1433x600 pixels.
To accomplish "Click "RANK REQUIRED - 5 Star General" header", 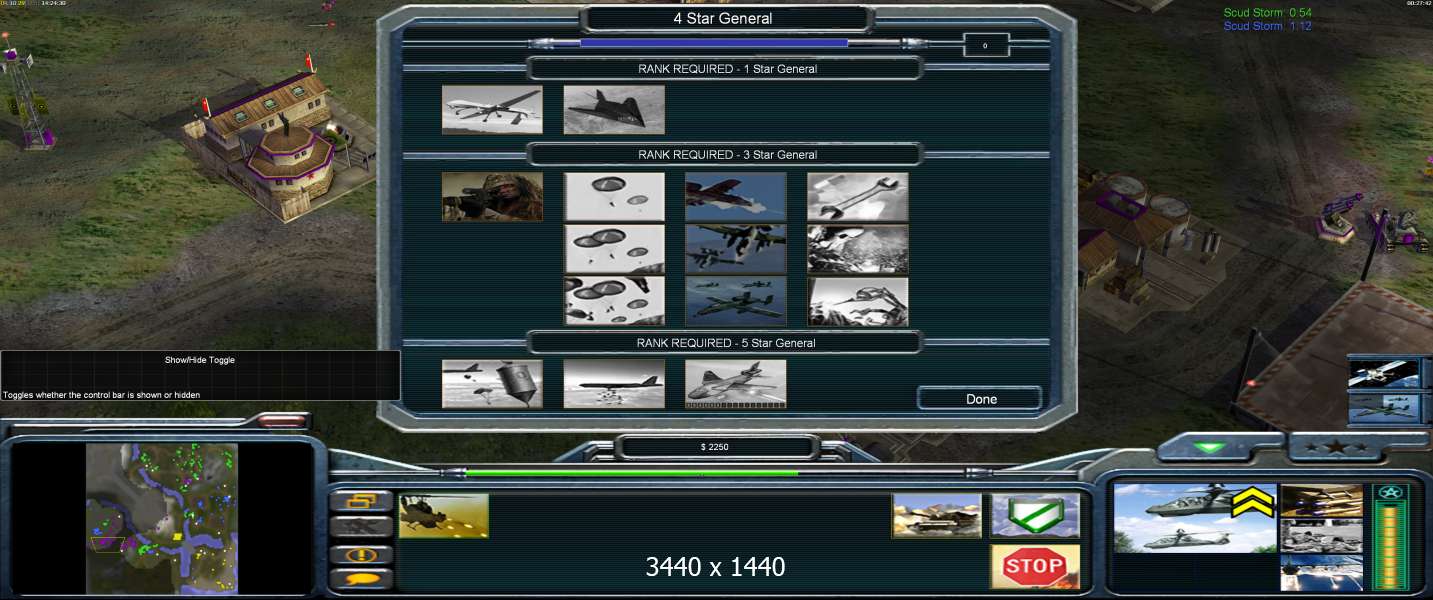I will point(727,343).
